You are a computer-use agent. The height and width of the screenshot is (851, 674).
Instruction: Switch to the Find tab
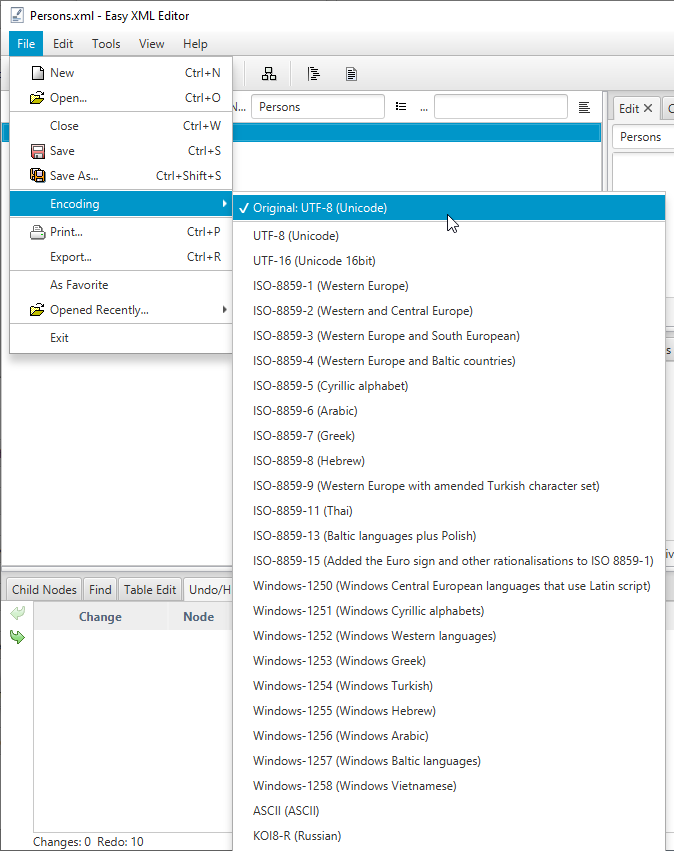pyautogui.click(x=100, y=589)
